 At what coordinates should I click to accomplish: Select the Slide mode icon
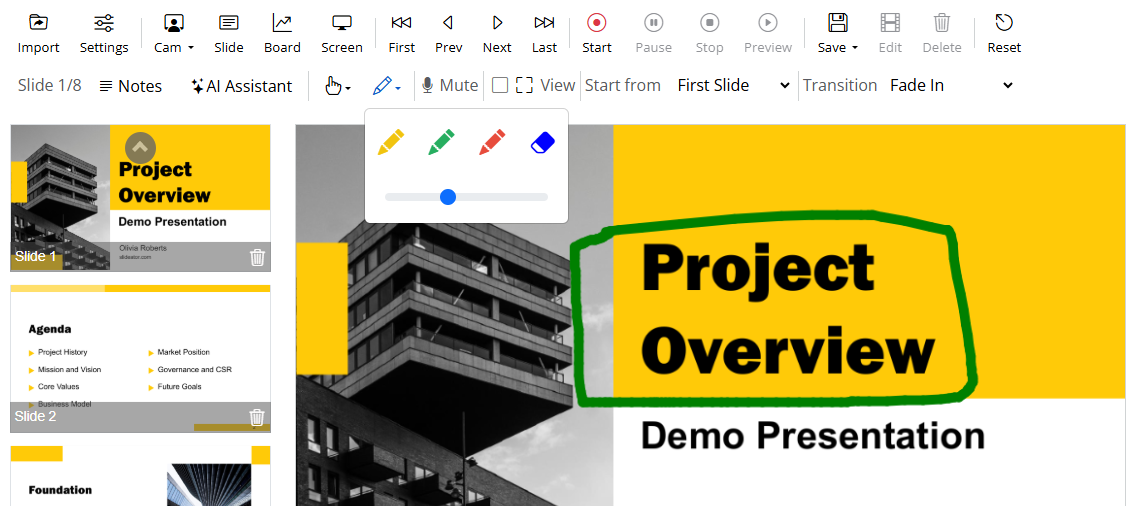[x=228, y=22]
